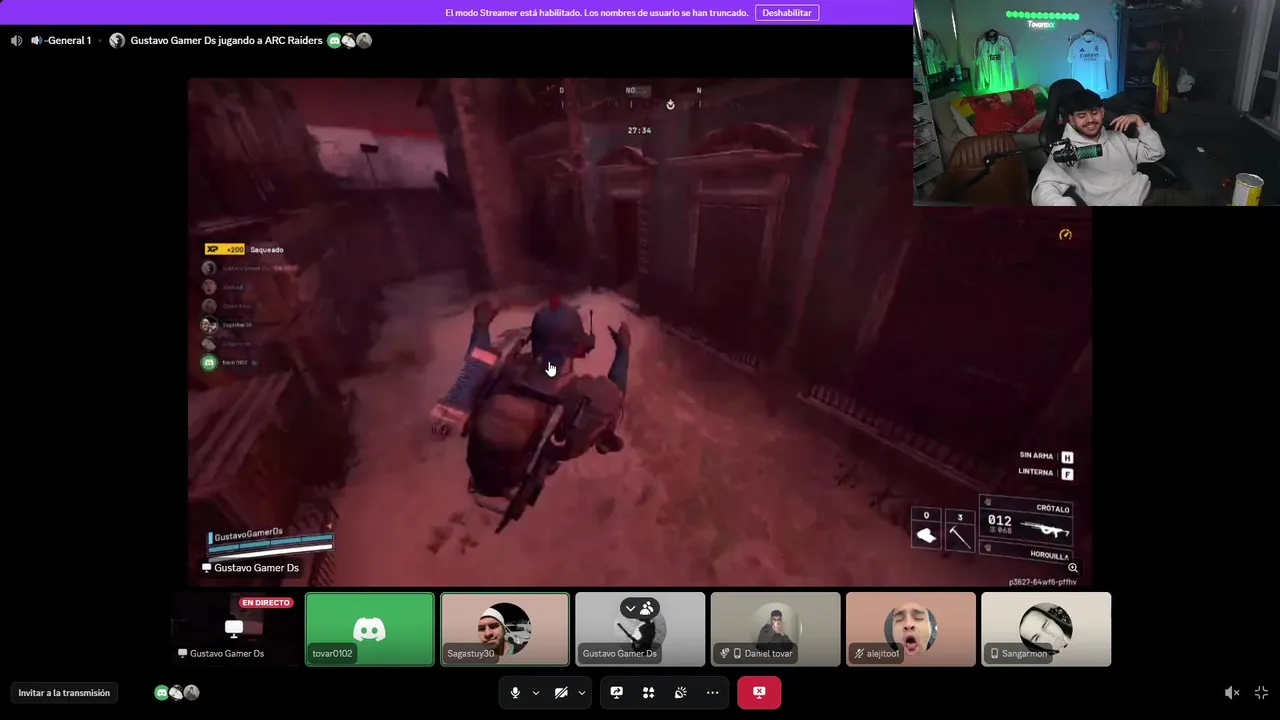Click the CRÓTALO weapon slot in HUD
This screenshot has height=720, width=1280.
(x=1027, y=521)
